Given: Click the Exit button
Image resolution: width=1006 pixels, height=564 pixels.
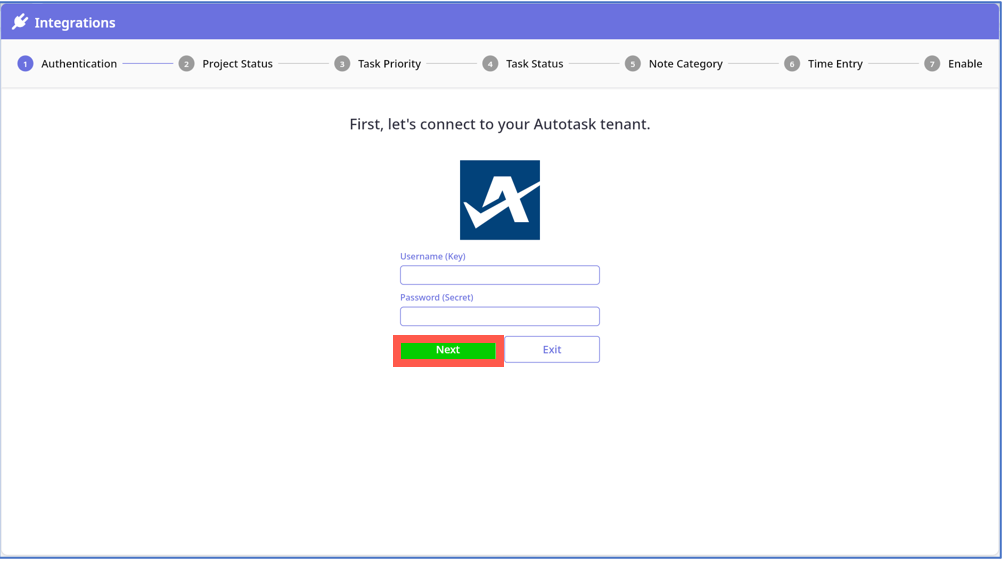Looking at the screenshot, I should pyautogui.click(x=552, y=350).
